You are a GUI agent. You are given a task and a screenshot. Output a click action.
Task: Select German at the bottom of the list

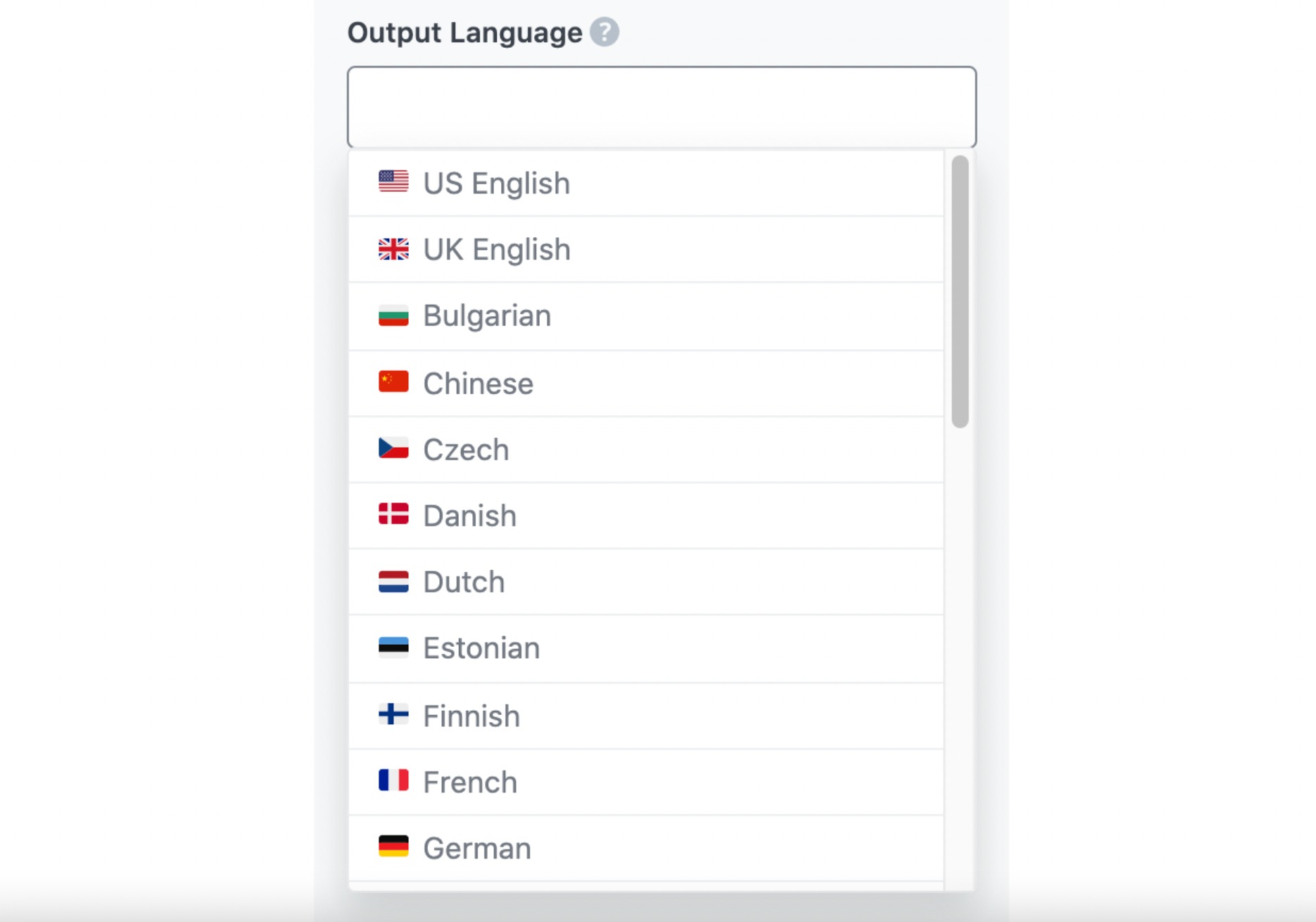point(476,847)
